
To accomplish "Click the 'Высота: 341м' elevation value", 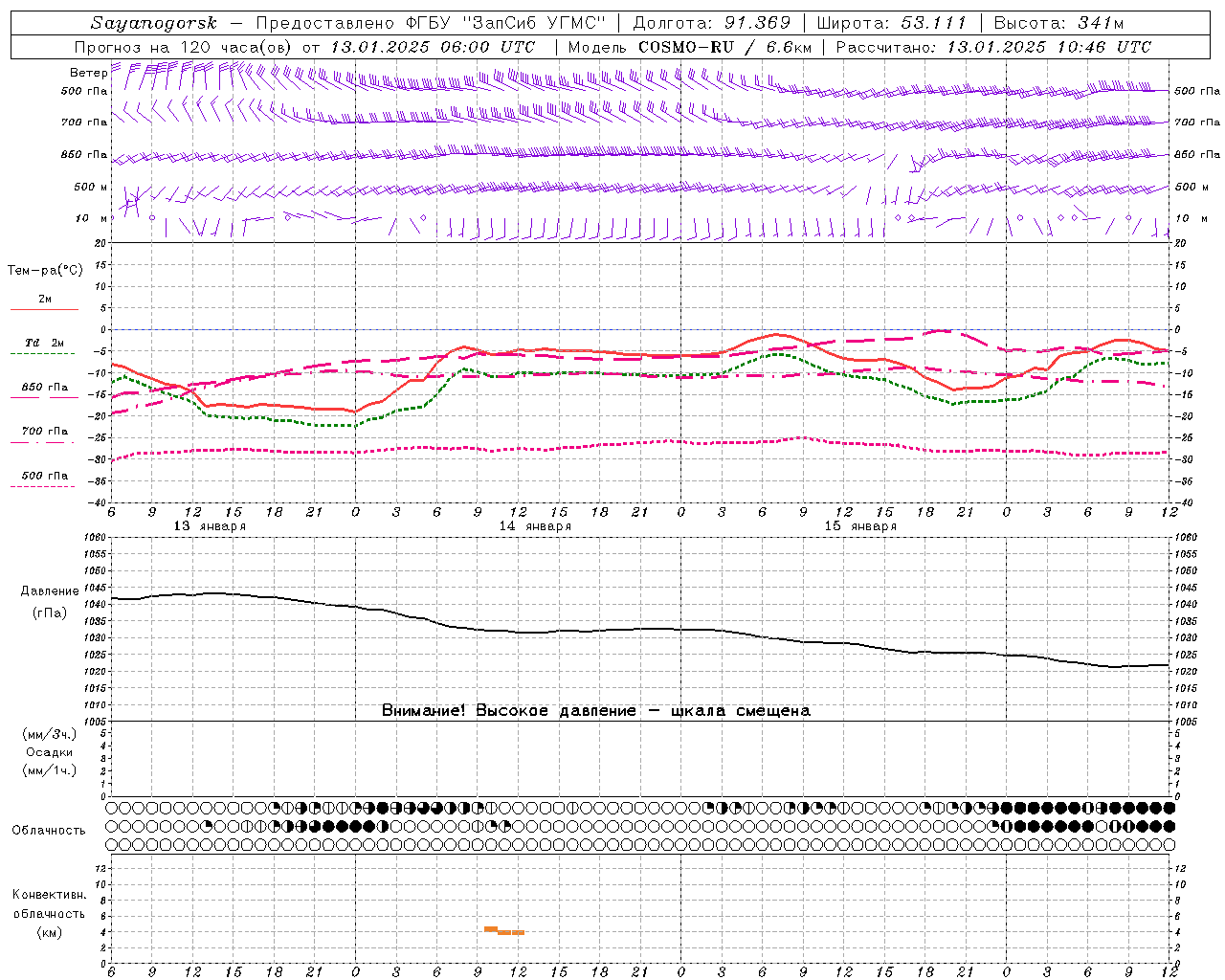I will click(1058, 23).
